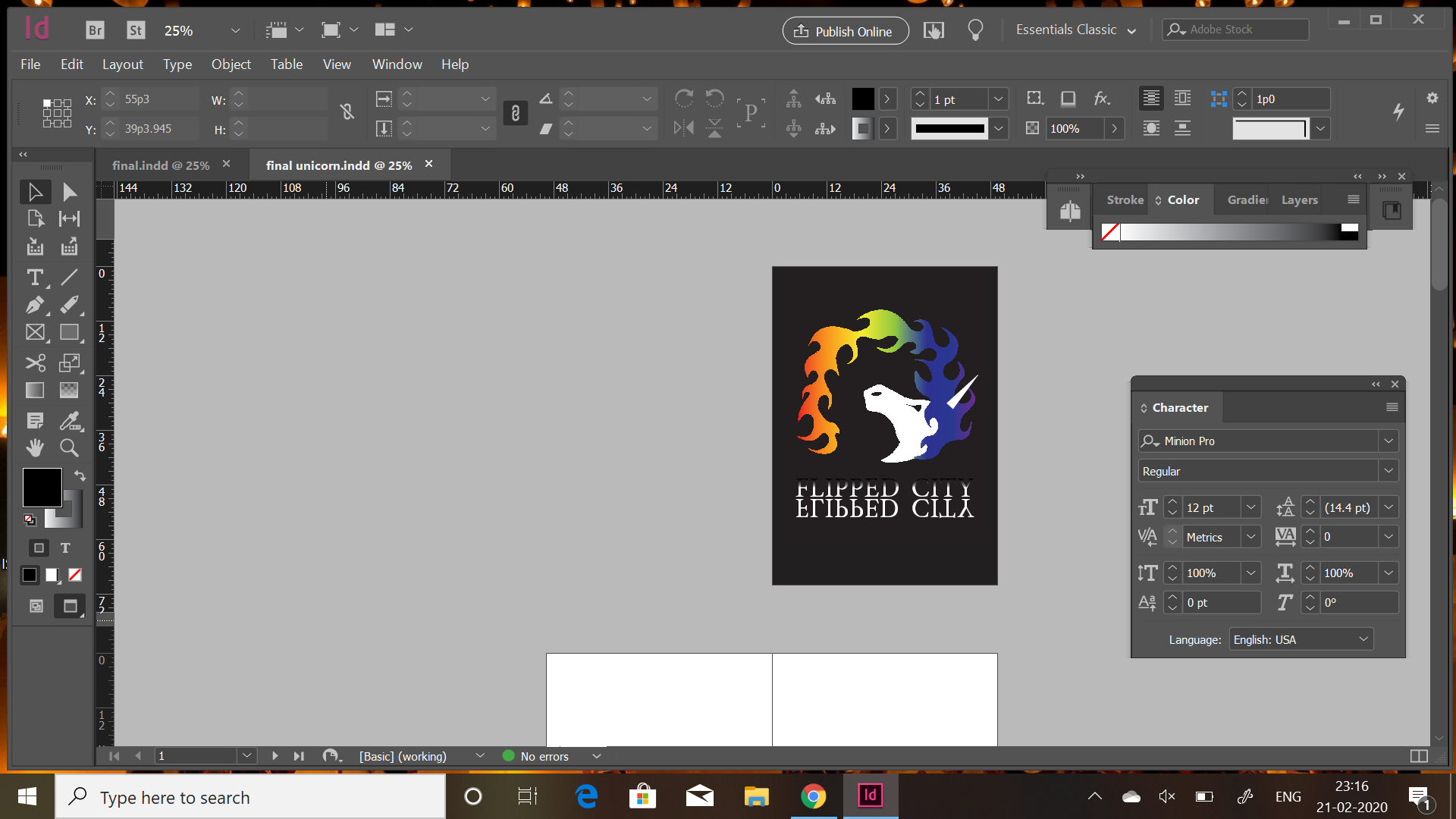This screenshot has width=1456, height=819.
Task: Swap fill and stroke arrows
Action: (80, 475)
